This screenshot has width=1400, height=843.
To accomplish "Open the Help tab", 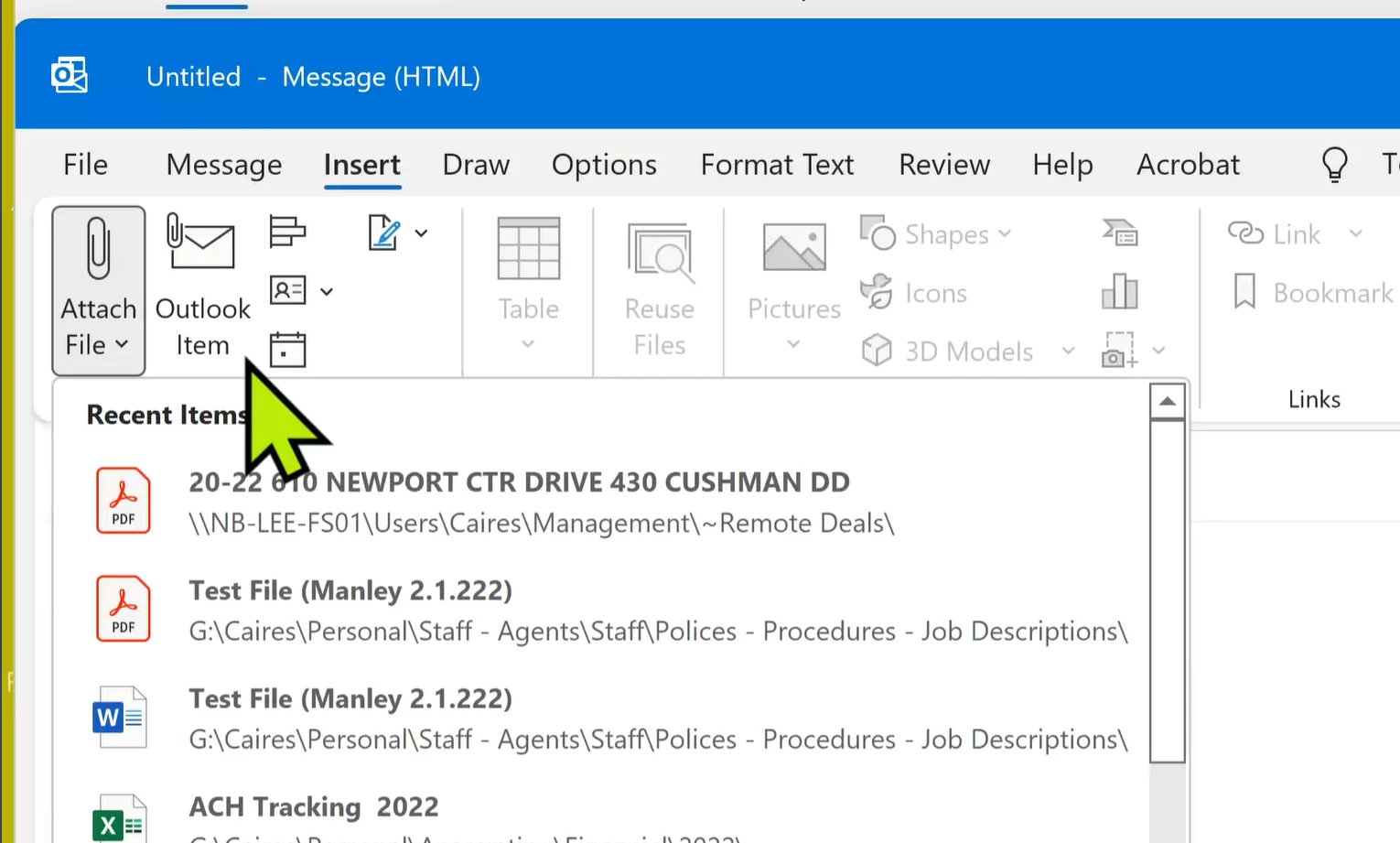I will click(1062, 165).
